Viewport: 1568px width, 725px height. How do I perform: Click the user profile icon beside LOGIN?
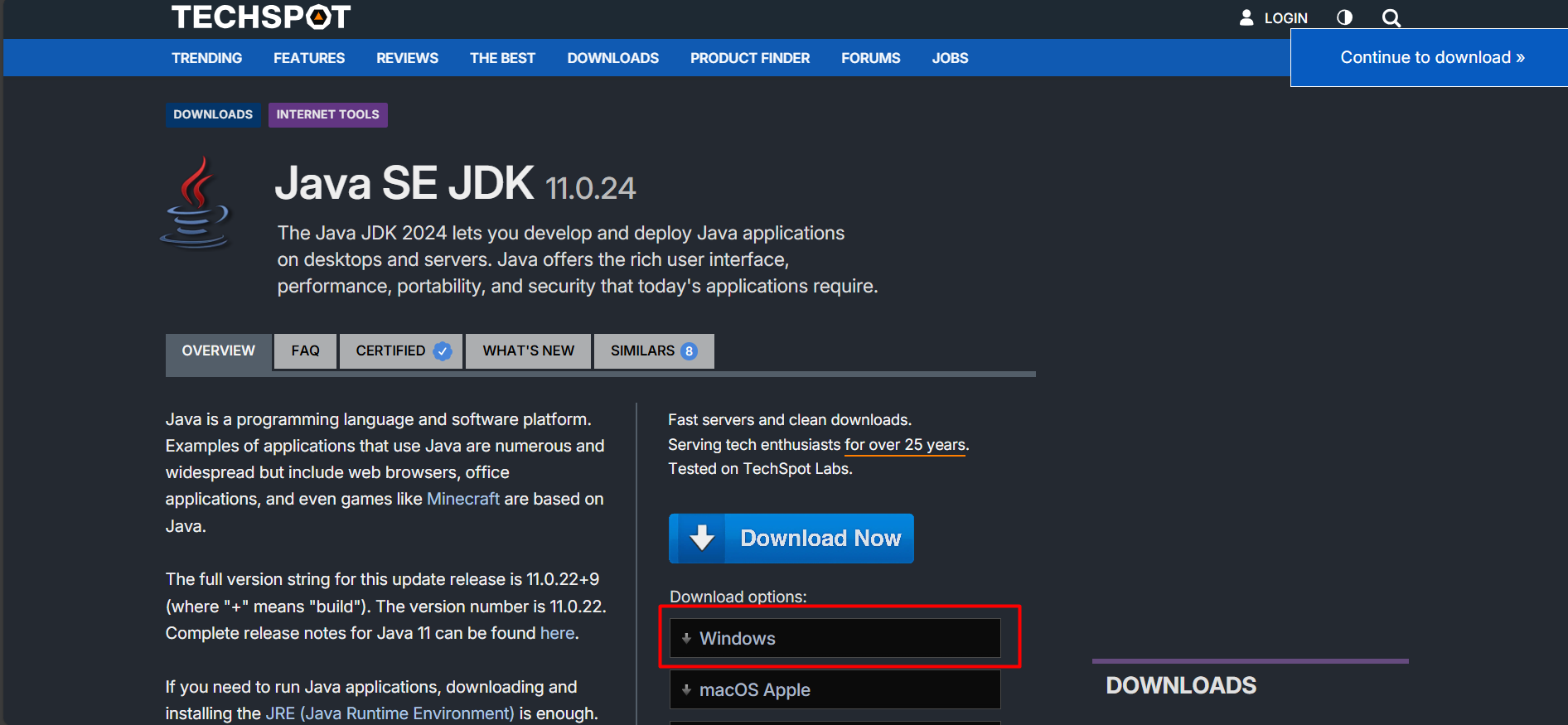coord(1246,17)
